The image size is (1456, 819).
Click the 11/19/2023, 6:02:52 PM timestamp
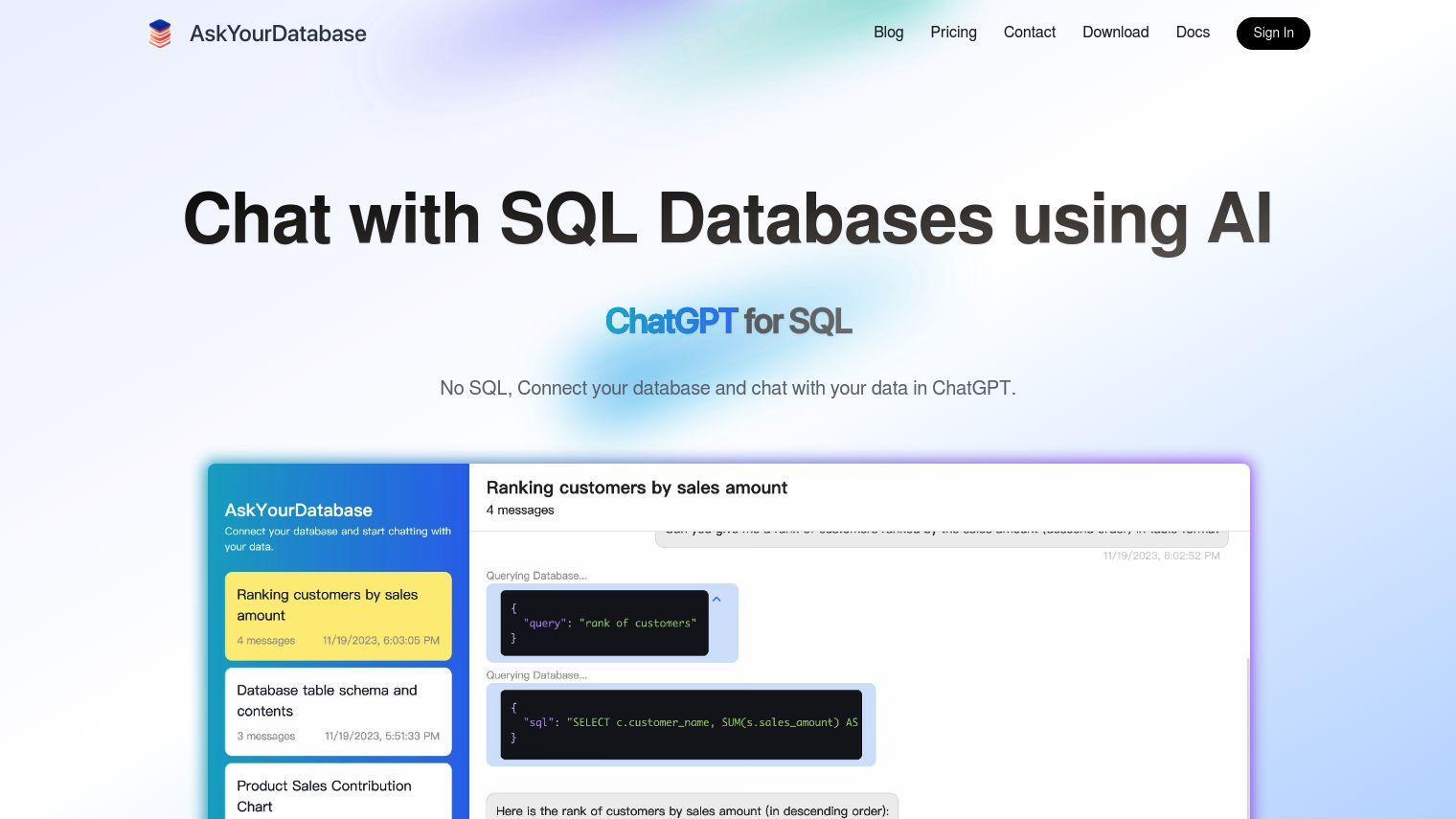1161,556
